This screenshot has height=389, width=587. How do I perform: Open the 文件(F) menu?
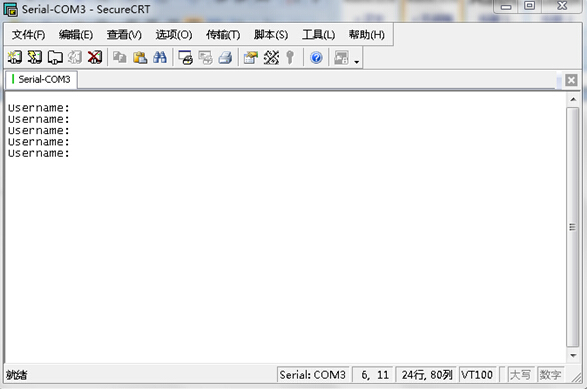point(28,35)
